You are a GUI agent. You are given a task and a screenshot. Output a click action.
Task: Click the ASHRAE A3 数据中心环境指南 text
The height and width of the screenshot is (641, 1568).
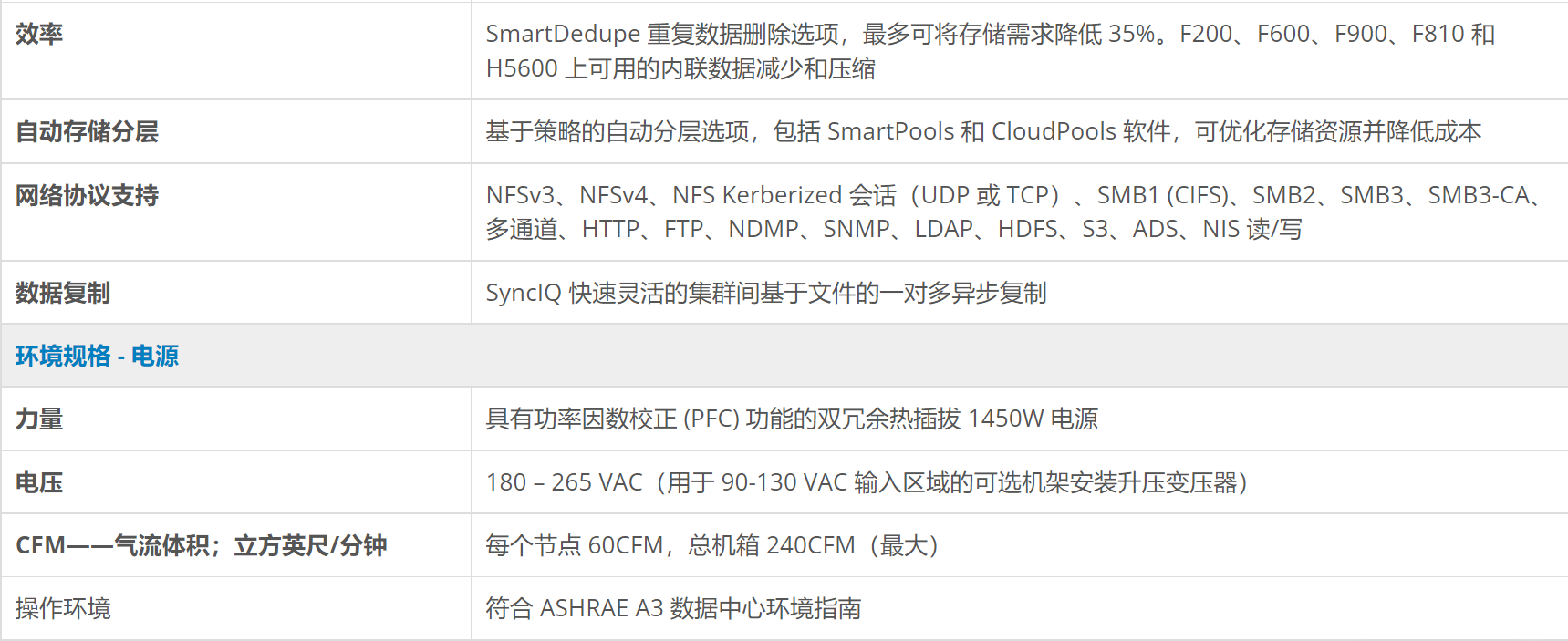pos(673,608)
